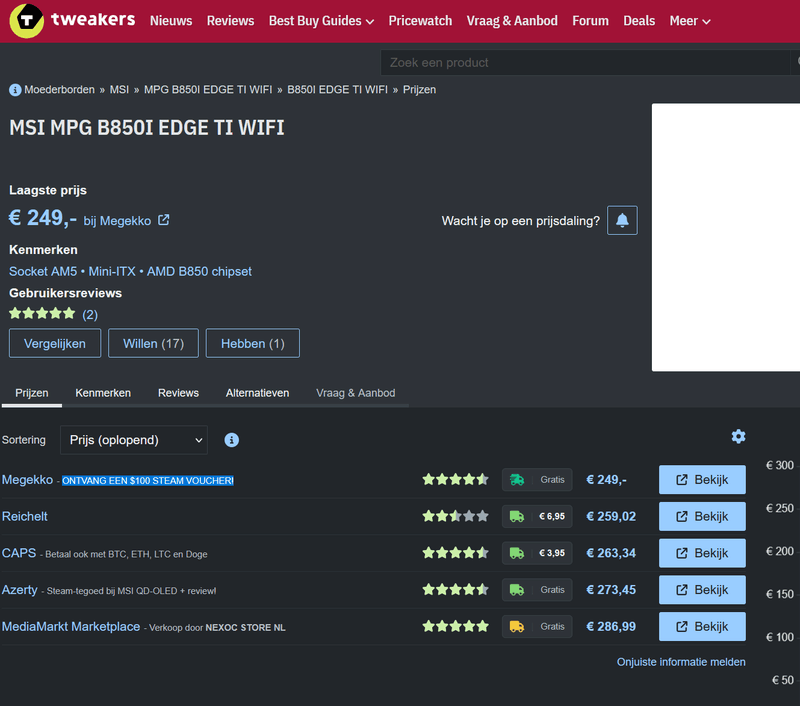Open the Reichelt shop link
Screen dimensions: 800x706
pyautogui.click(x=24, y=516)
